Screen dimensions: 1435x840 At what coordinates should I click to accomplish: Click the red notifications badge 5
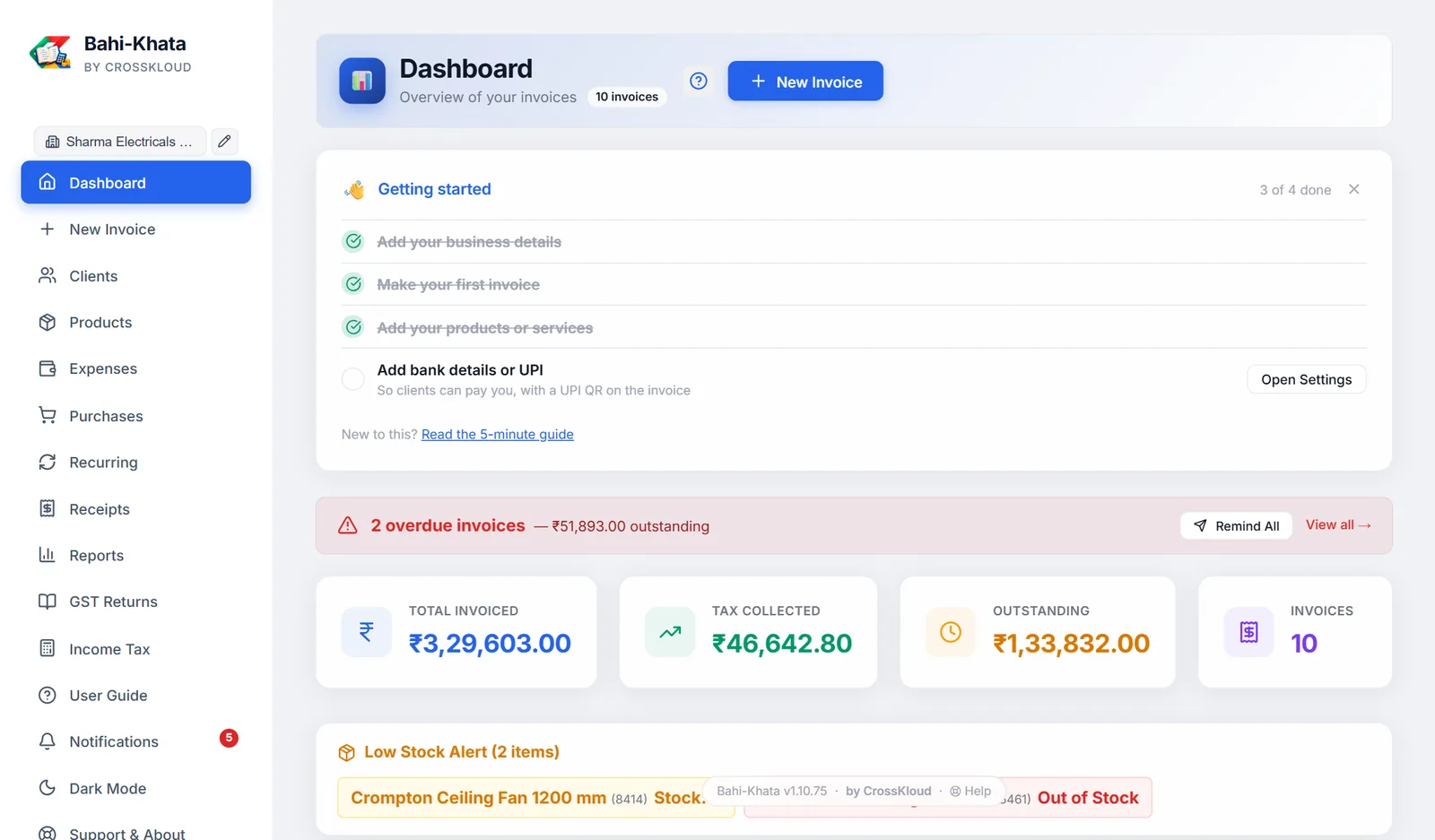pos(229,738)
